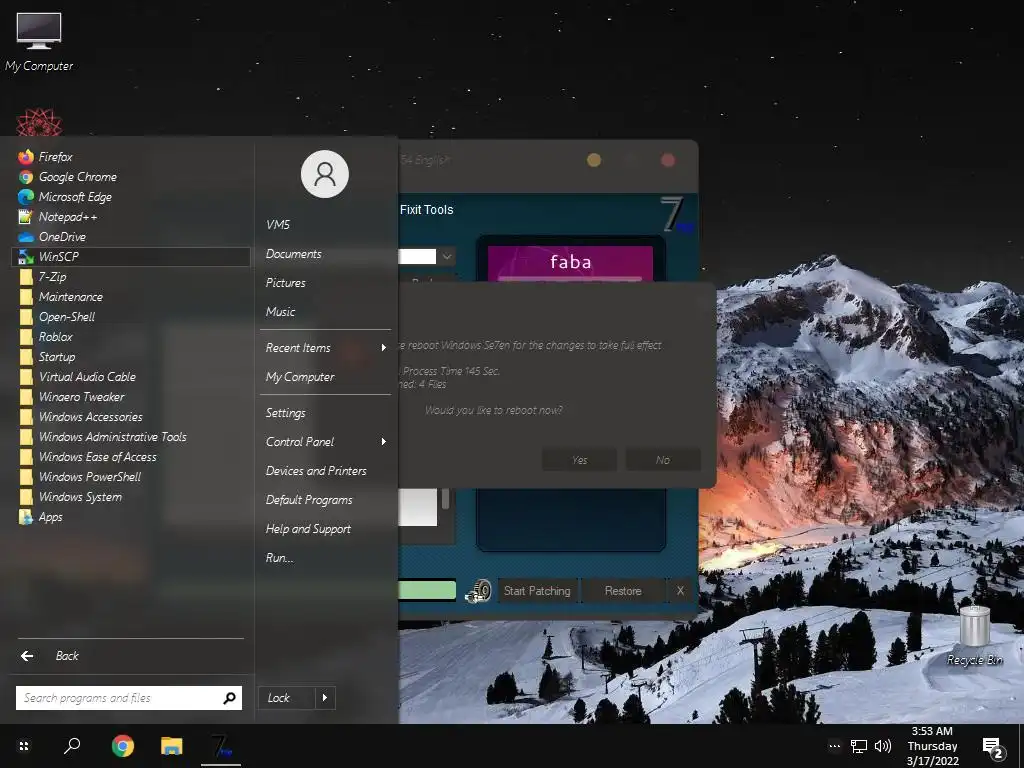The image size is (1024, 768).
Task: Click No in the reboot dialog
Action: (x=663, y=460)
